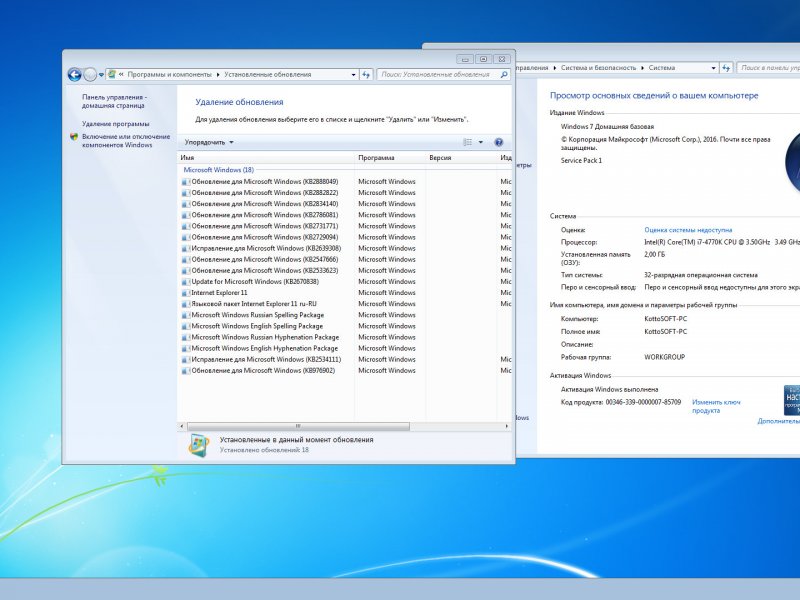
Task: Go to Система и безопасность breadcrumb
Action: tap(598, 68)
